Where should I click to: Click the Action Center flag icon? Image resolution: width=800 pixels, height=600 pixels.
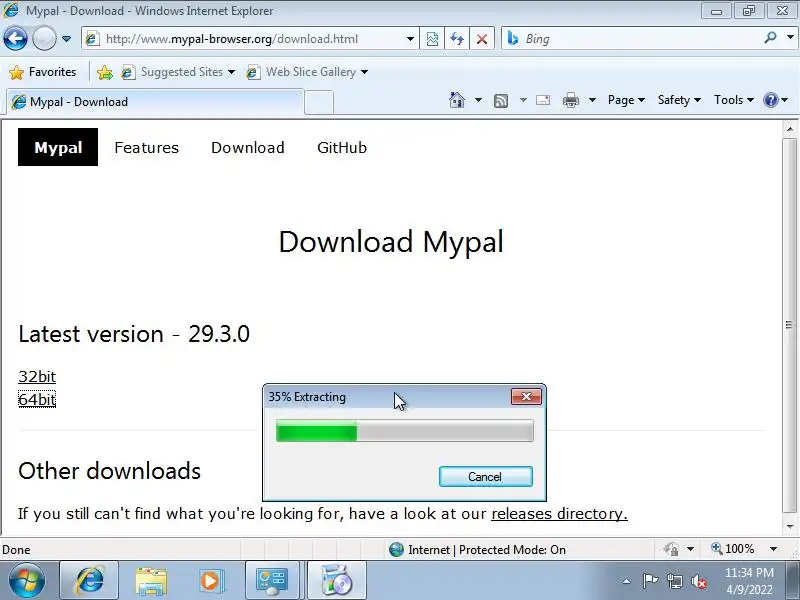pos(650,581)
